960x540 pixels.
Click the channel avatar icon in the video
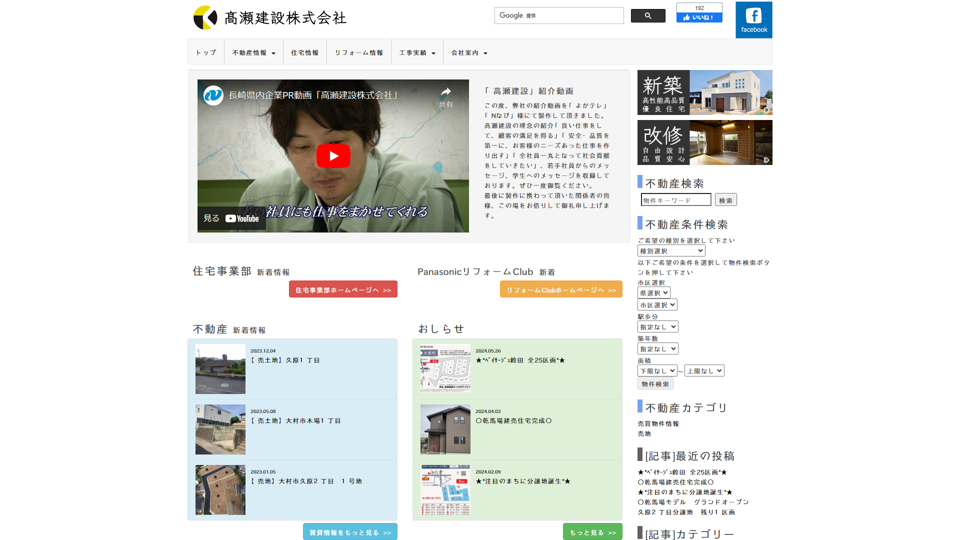(x=213, y=95)
